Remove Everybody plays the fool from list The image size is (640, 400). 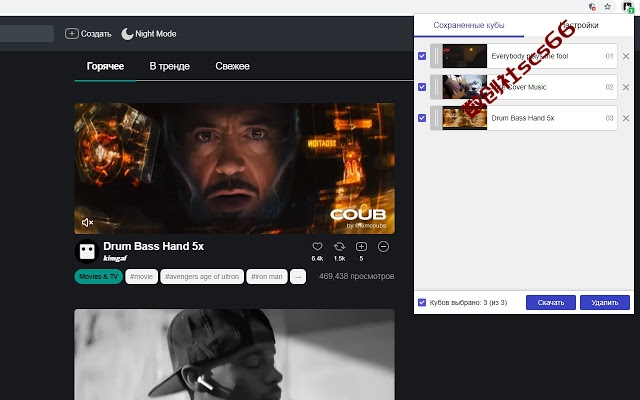[x=626, y=56]
